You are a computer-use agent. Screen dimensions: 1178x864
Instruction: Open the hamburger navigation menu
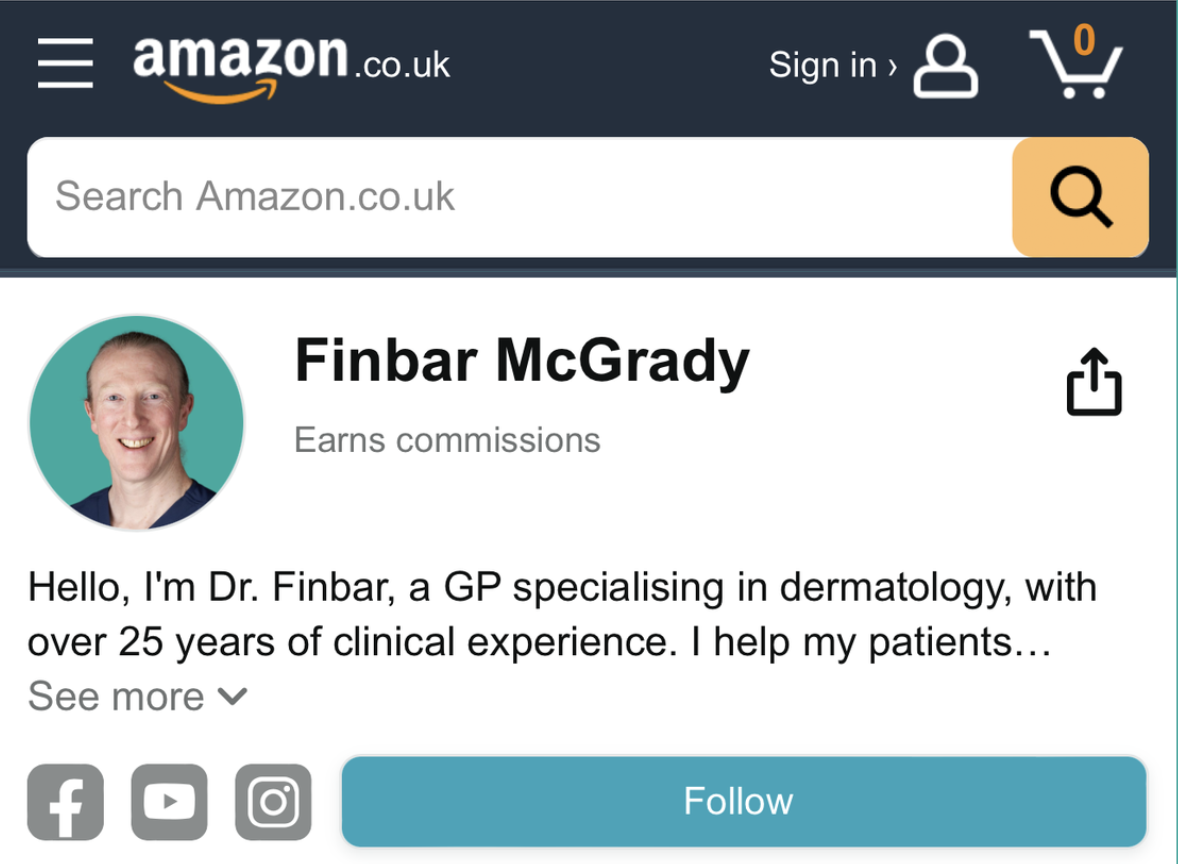(65, 63)
